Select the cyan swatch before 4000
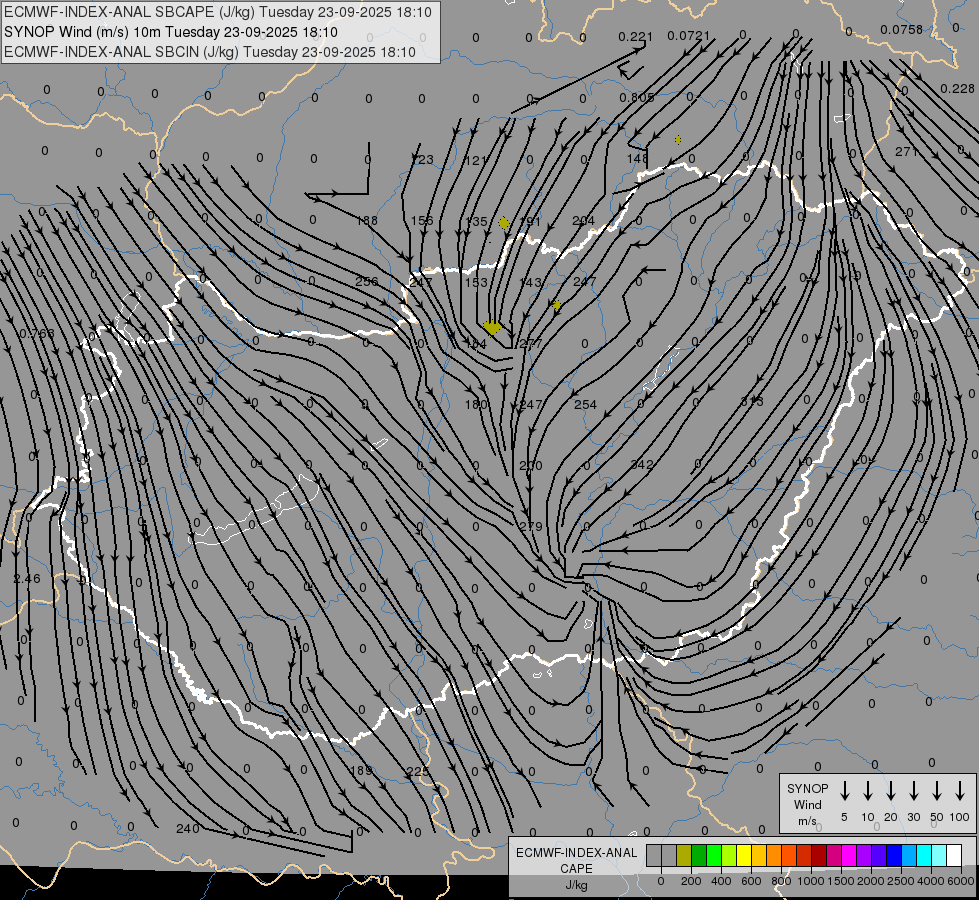This screenshot has width=979, height=900. (x=923, y=856)
